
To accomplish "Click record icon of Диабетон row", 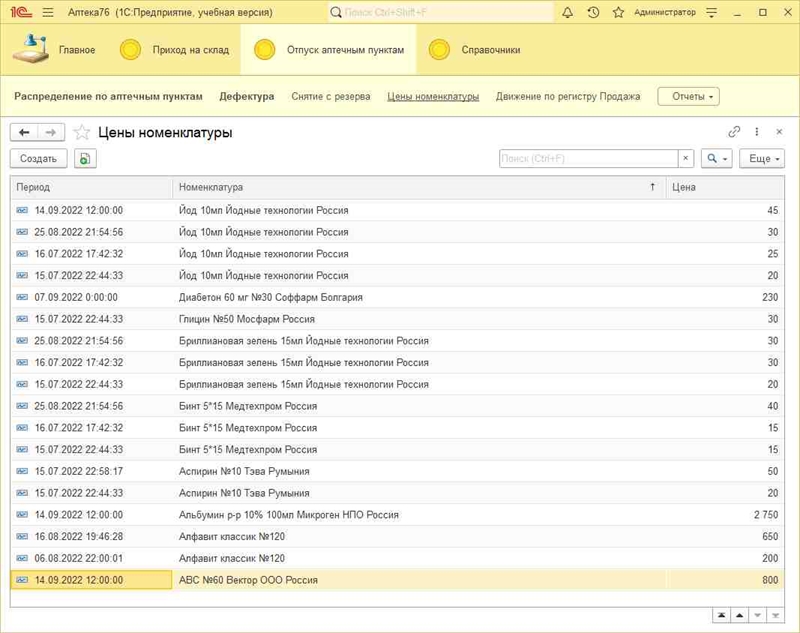I will (22, 297).
